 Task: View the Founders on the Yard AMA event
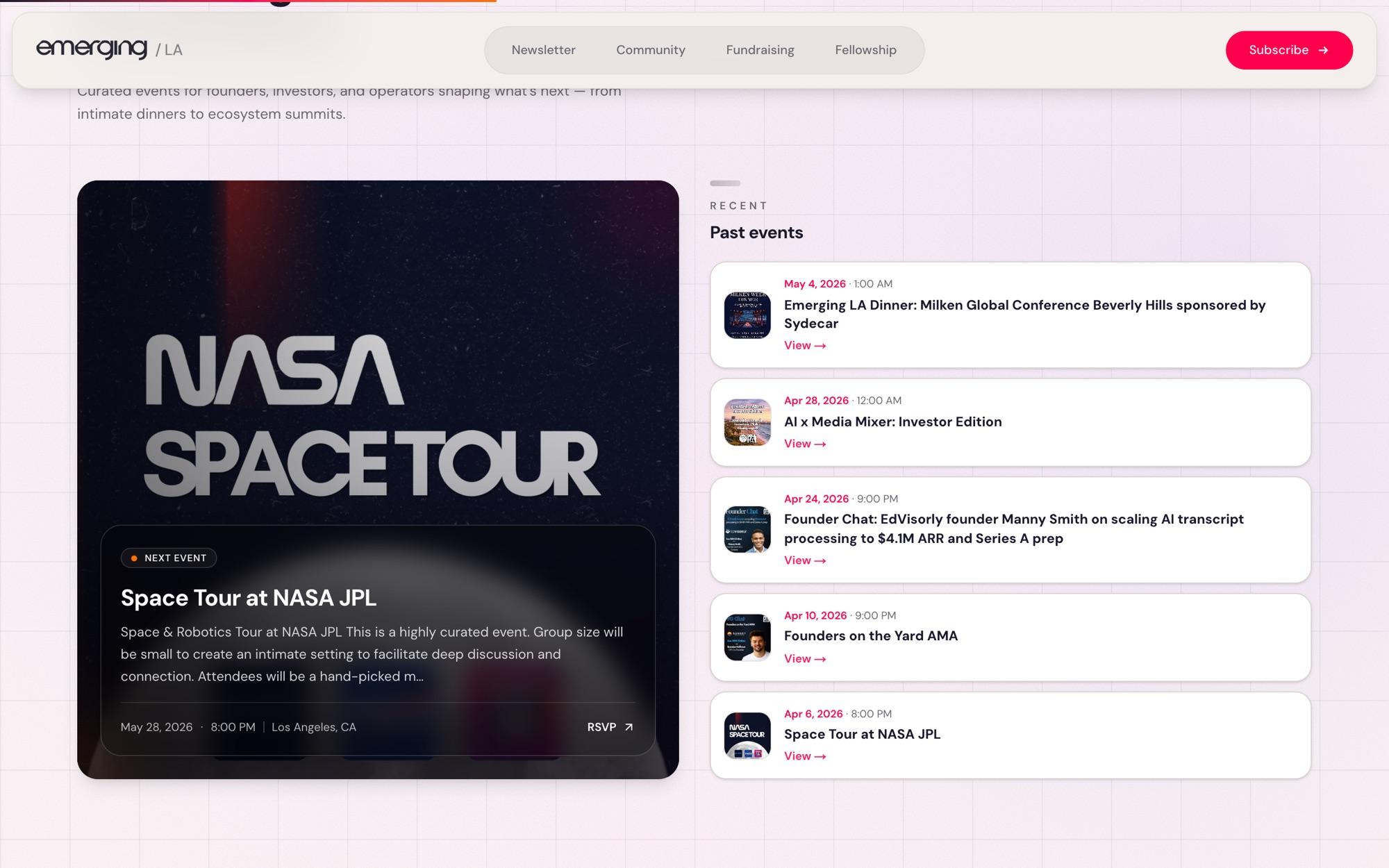point(805,659)
